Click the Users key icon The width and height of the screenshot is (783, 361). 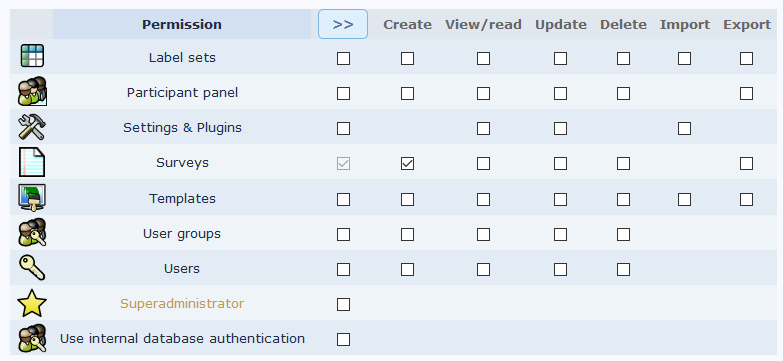pos(32,268)
